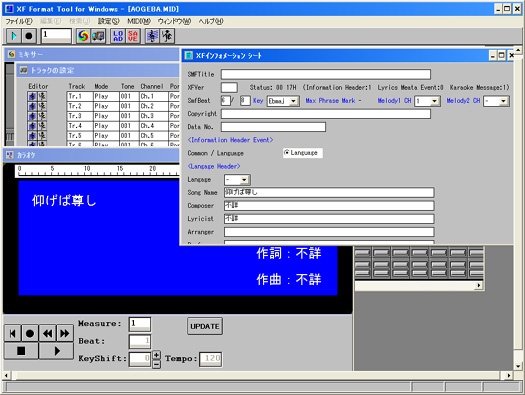Open the Melody1 CH dropdown
This screenshot has width=525, height=395.
[435, 101]
